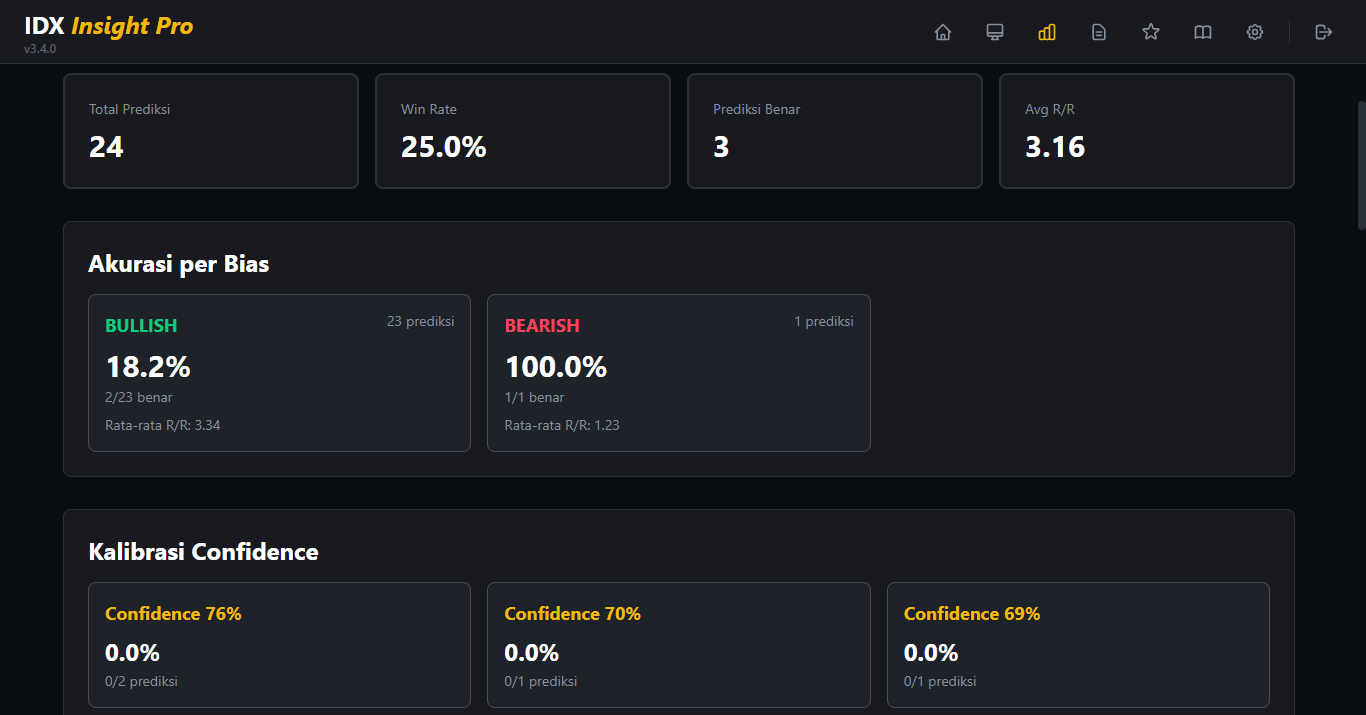The image size is (1366, 715).
Task: Click the highlighted bar chart statistics icon
Action: point(1047,32)
